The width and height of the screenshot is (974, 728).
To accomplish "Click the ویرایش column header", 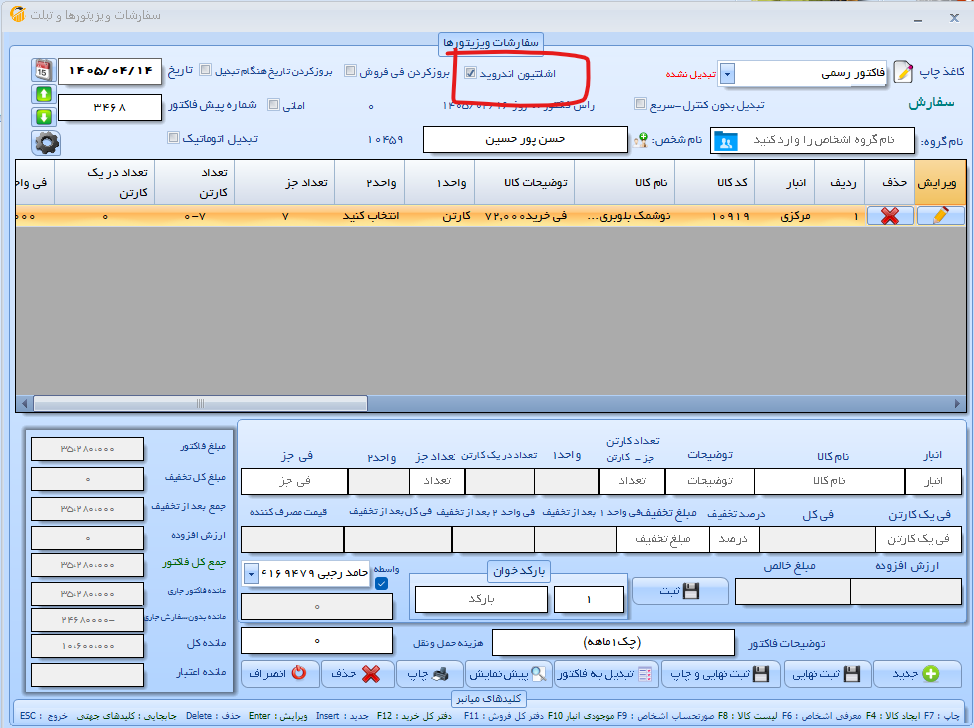I will pyautogui.click(x=939, y=183).
